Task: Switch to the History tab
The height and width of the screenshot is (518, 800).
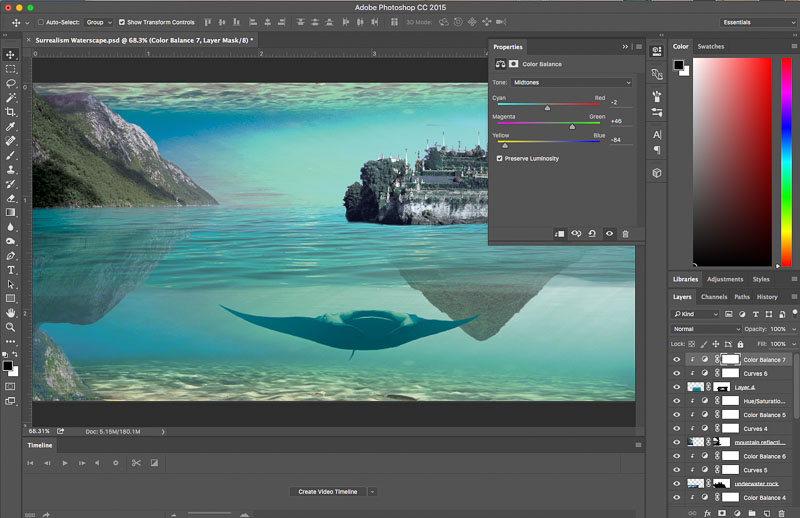Action: coord(767,297)
